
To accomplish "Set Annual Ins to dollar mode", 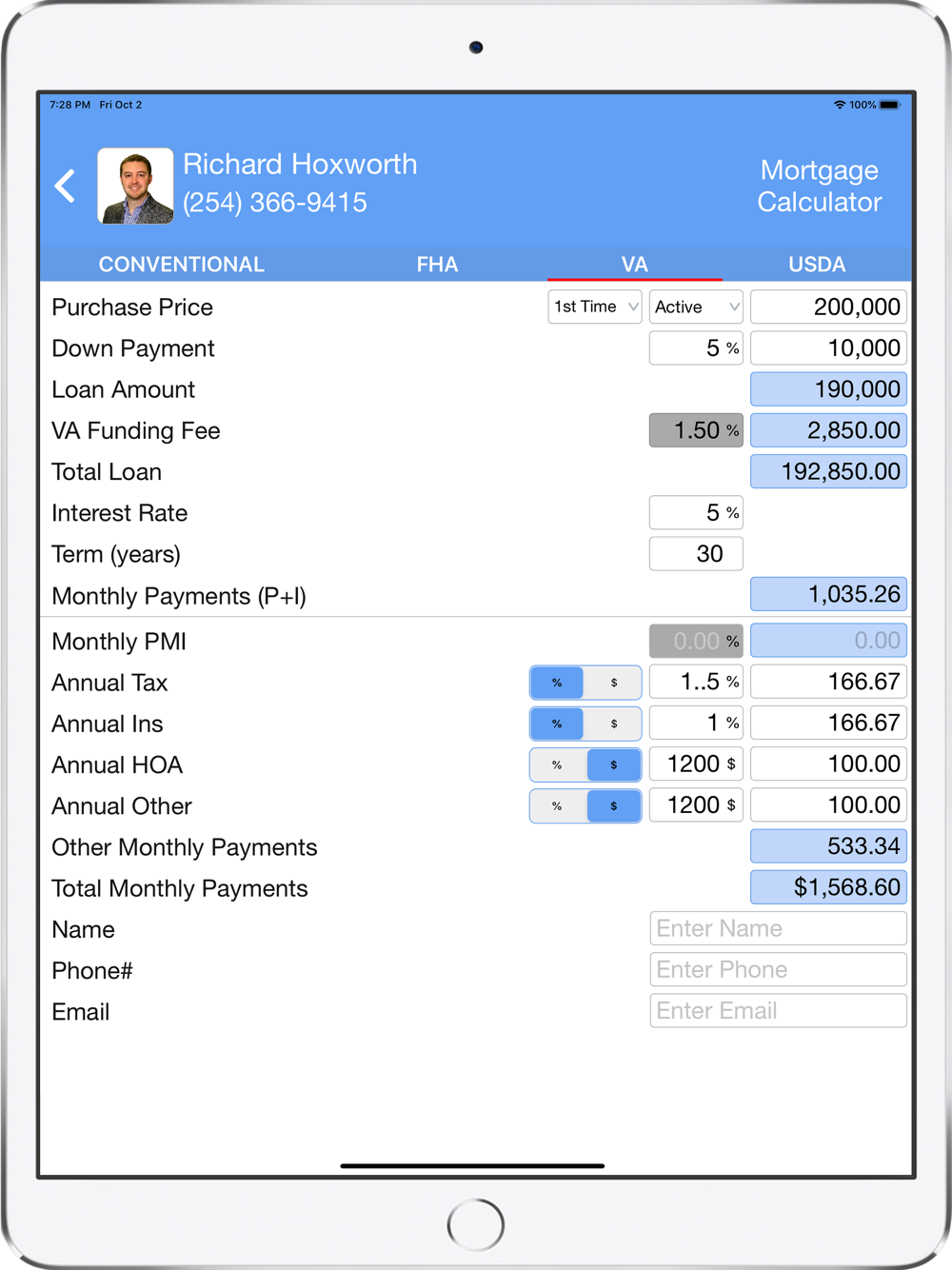I will (614, 723).
